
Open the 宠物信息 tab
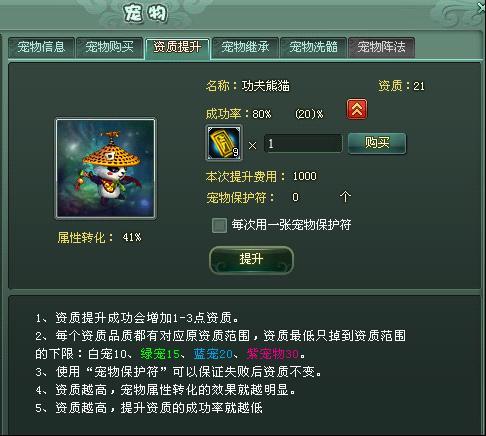tap(41, 48)
